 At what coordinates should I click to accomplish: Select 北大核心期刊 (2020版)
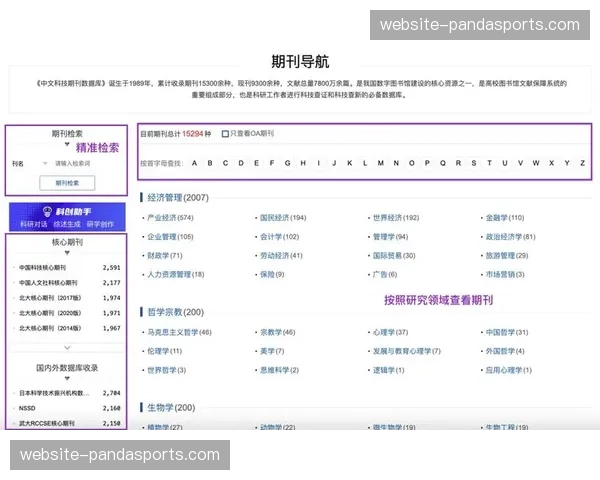point(50,313)
